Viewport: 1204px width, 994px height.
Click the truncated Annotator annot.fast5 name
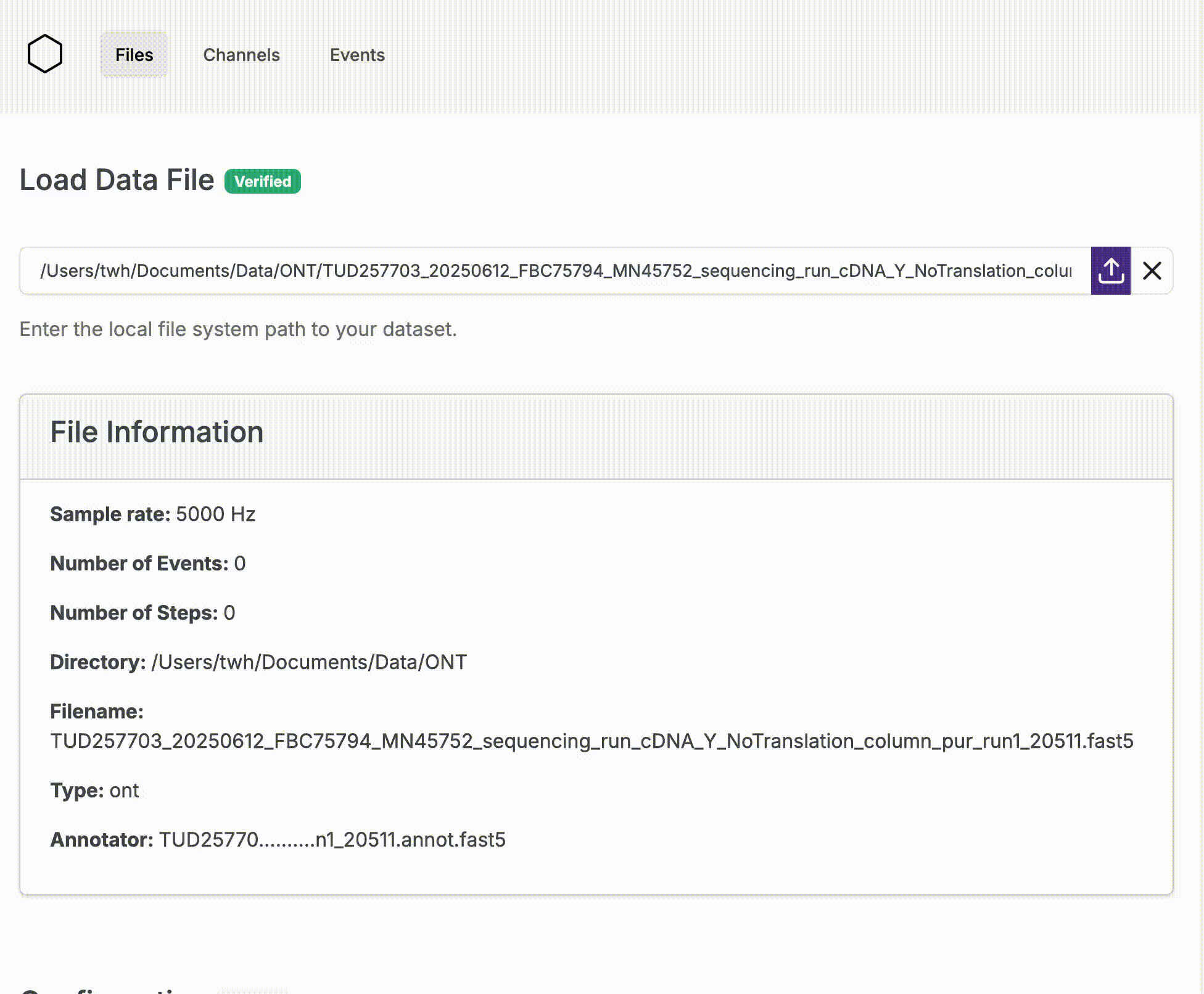pyautogui.click(x=332, y=840)
